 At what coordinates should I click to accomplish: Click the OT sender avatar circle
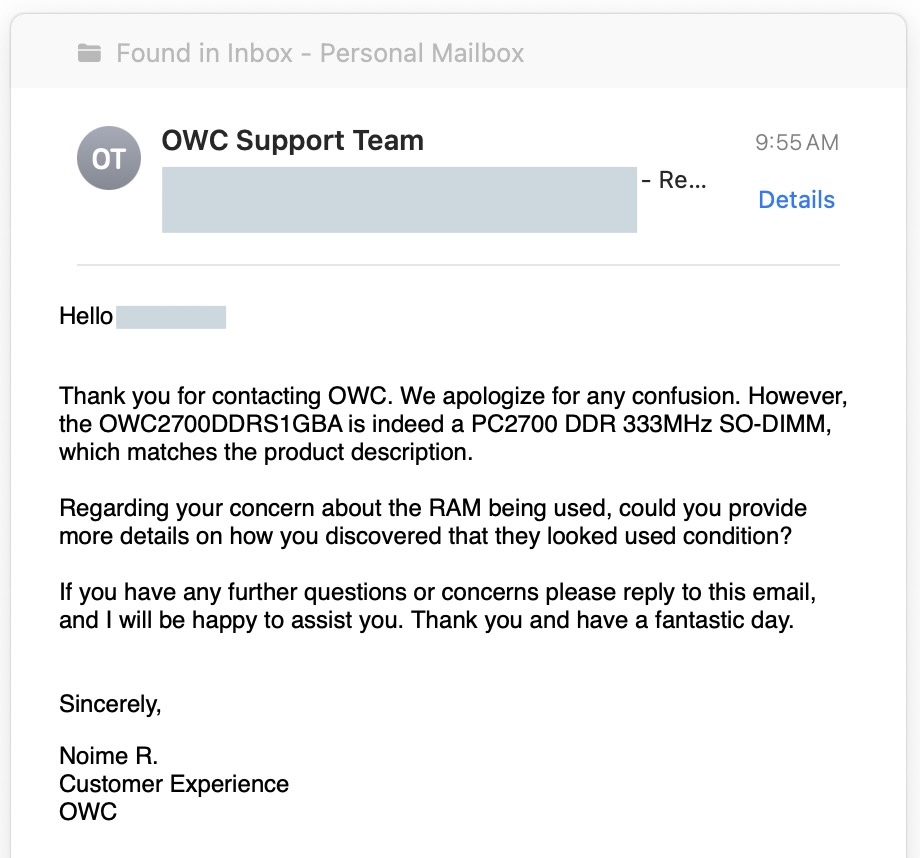[x=109, y=158]
